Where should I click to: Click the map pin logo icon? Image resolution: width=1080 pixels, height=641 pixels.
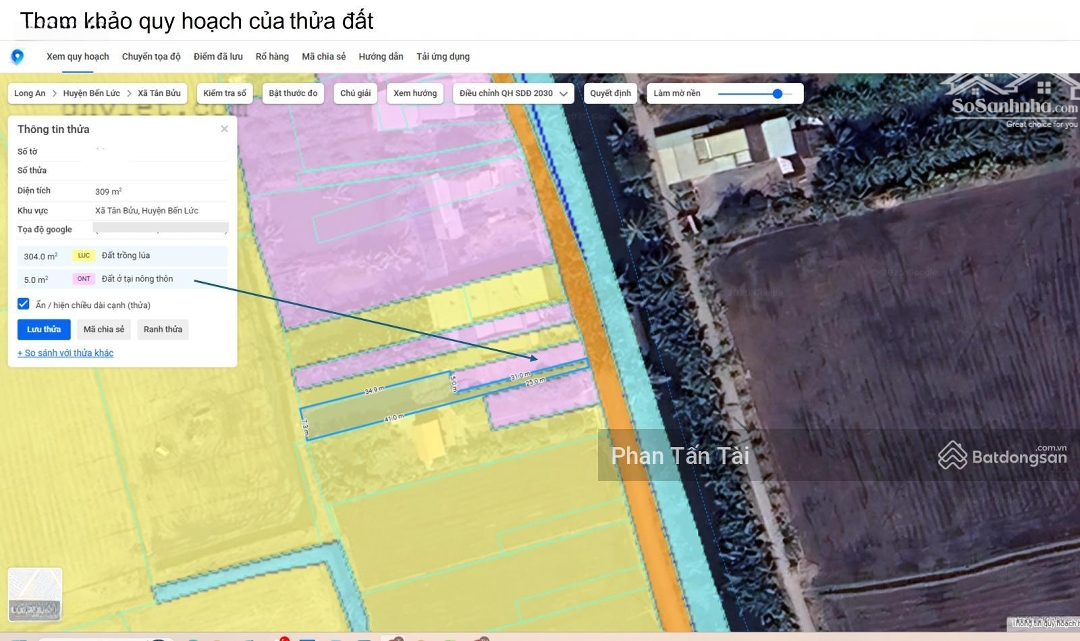(17, 57)
